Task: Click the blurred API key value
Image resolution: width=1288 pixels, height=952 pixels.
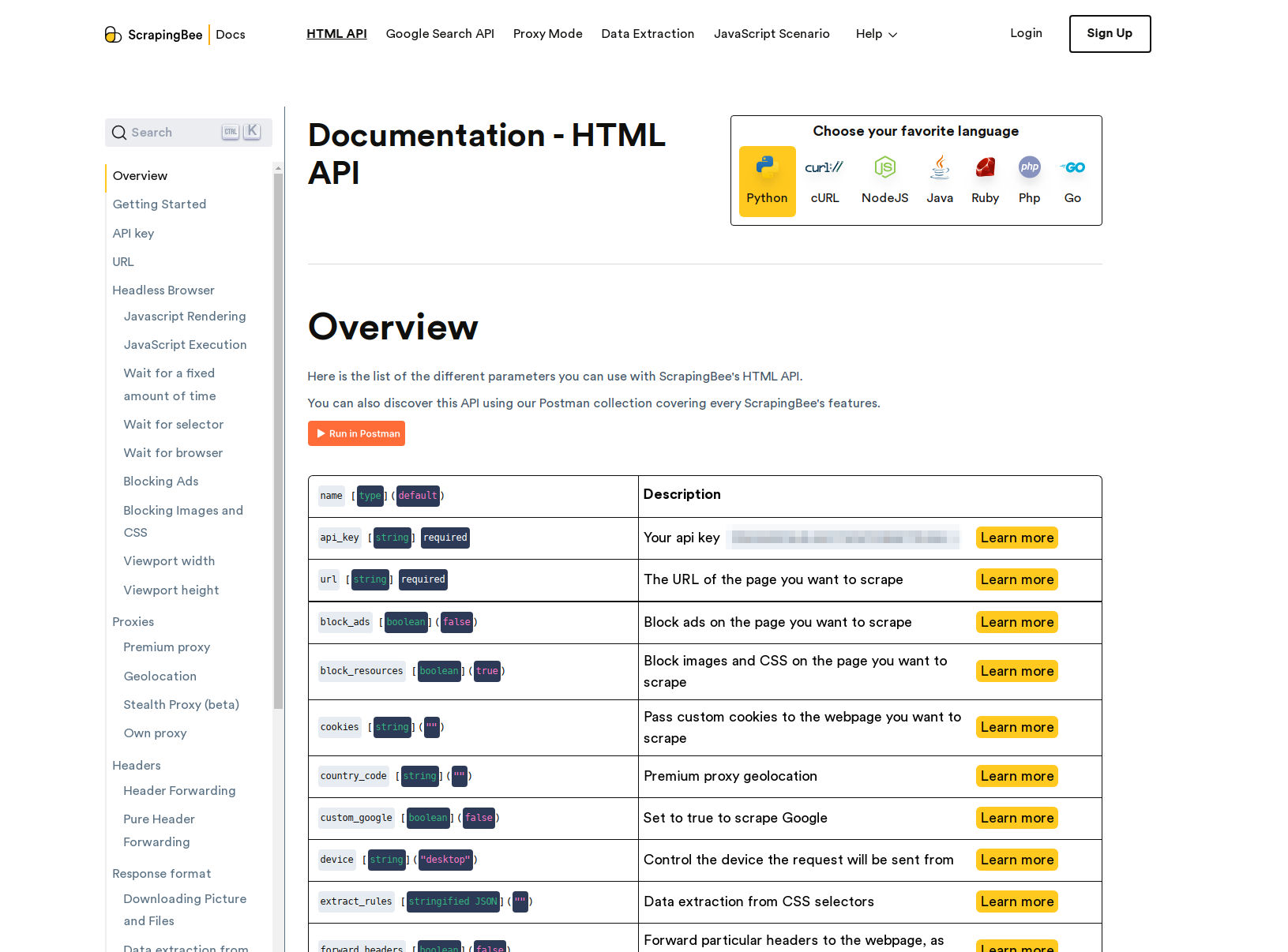Action: [843, 538]
